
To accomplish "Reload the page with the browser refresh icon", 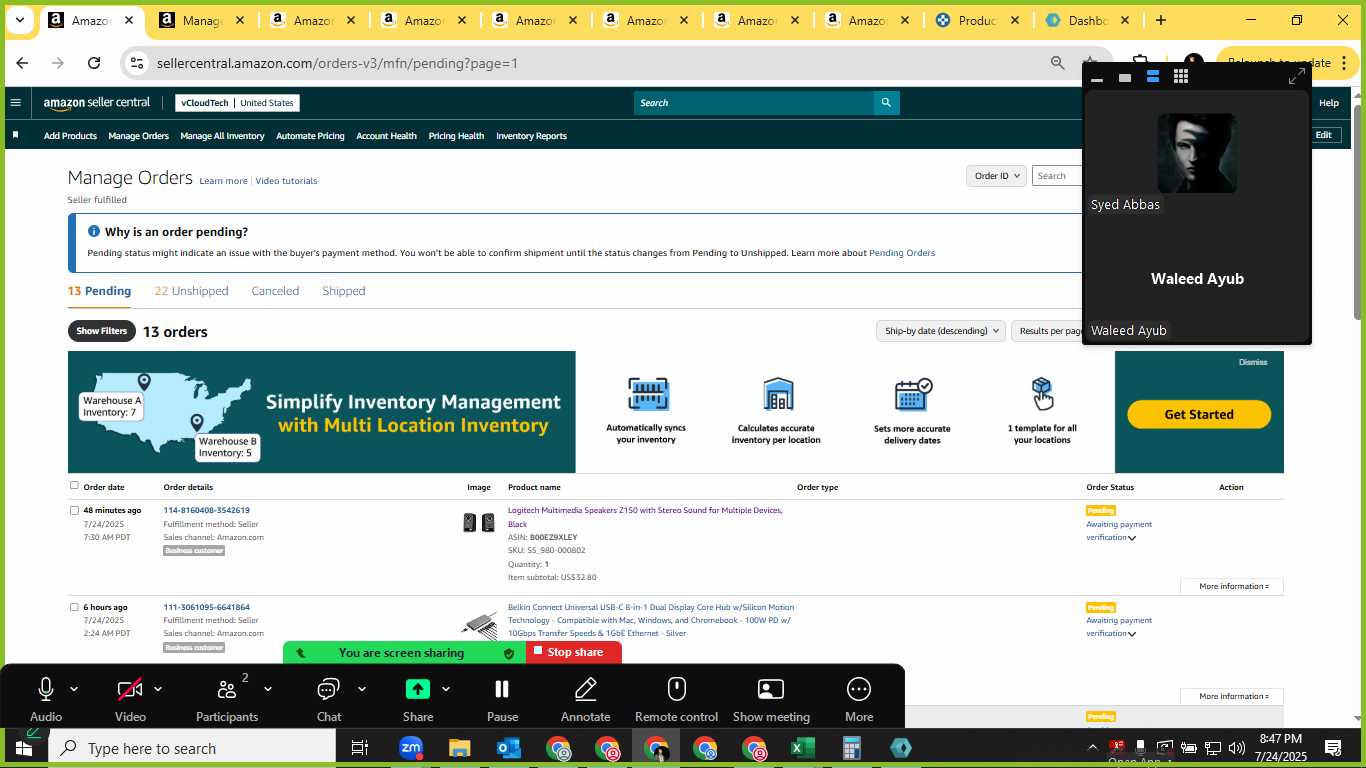I will point(93,63).
